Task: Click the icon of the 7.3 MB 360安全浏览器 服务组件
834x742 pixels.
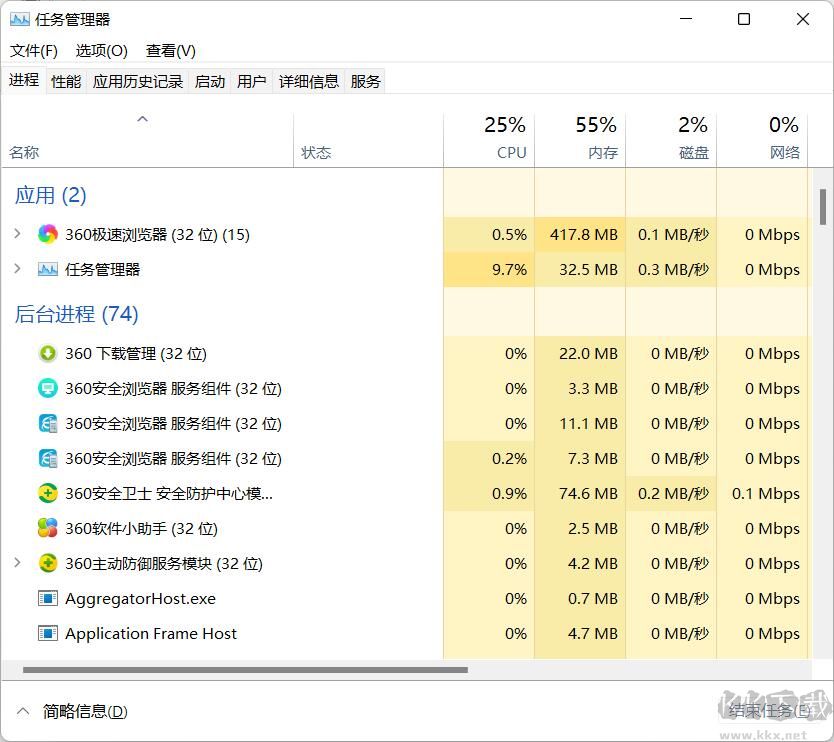Action: (x=47, y=458)
